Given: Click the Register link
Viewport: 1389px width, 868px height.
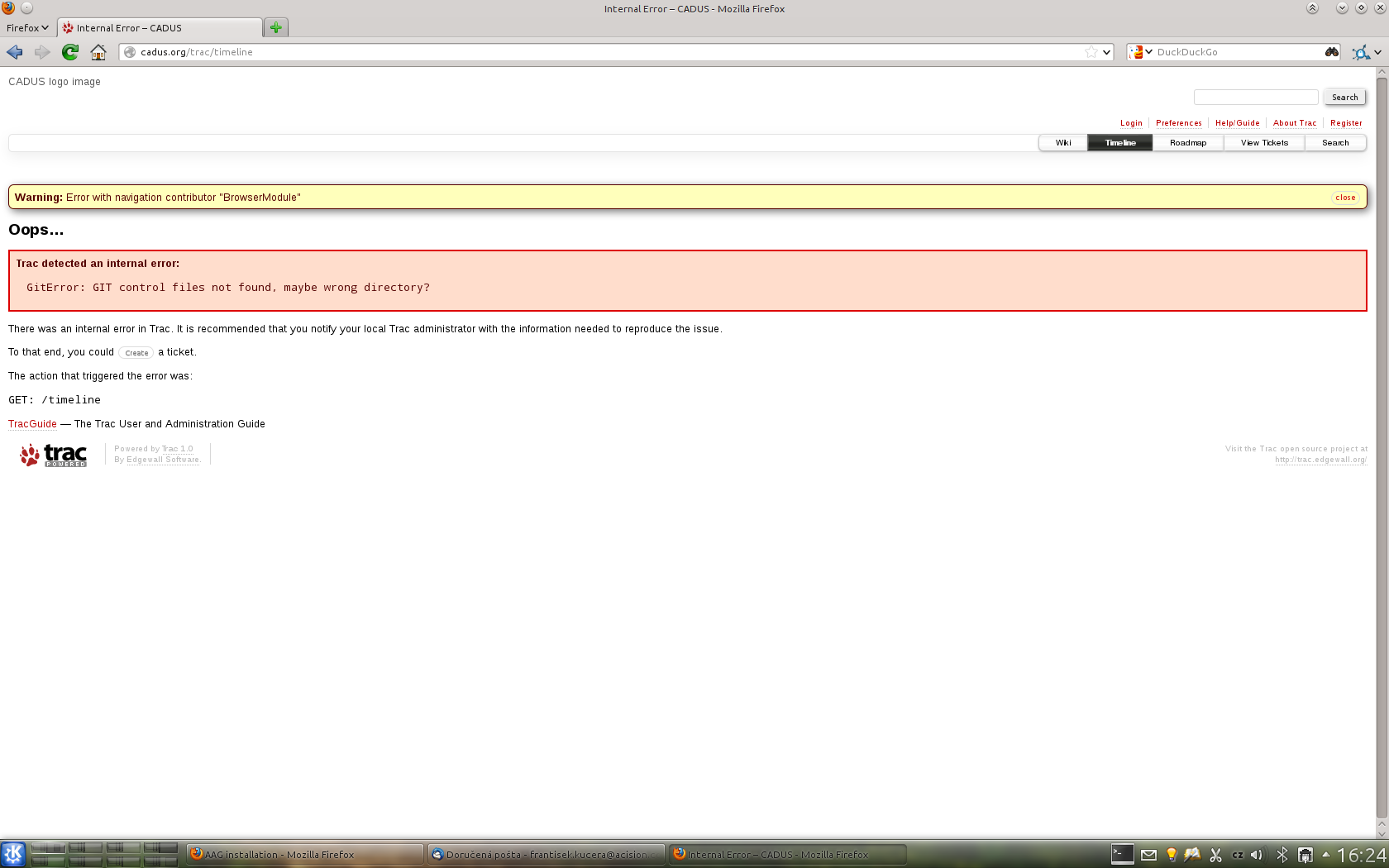Looking at the screenshot, I should [x=1346, y=123].
